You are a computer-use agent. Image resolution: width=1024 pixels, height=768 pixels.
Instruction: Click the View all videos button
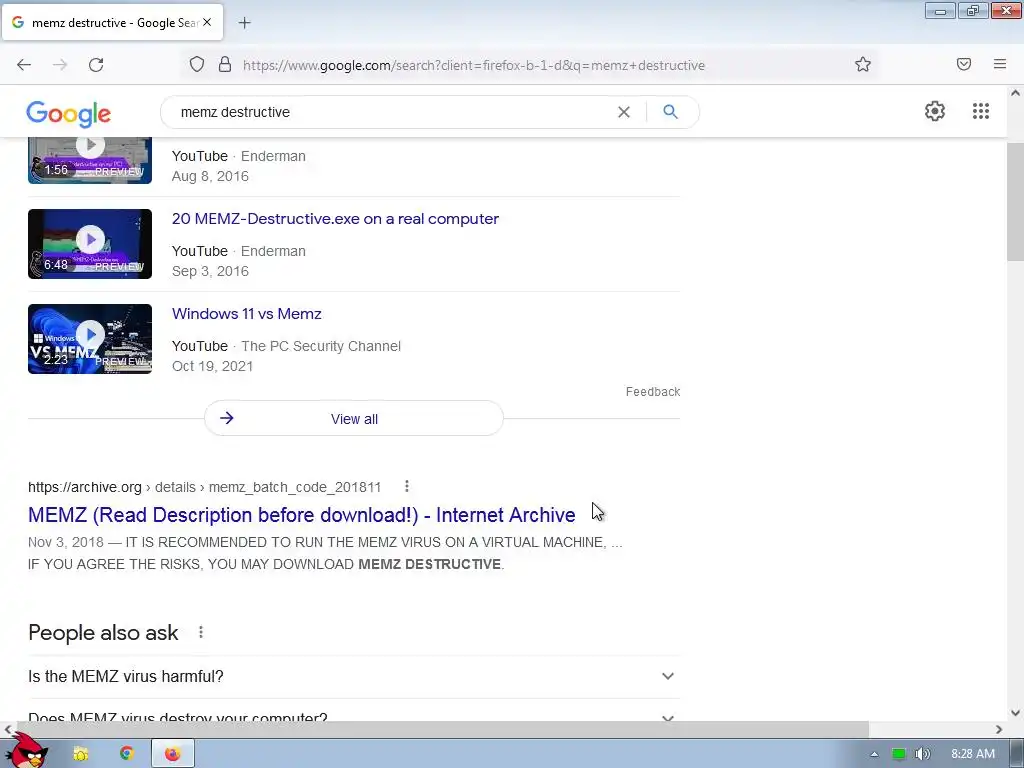pyautogui.click(x=354, y=419)
